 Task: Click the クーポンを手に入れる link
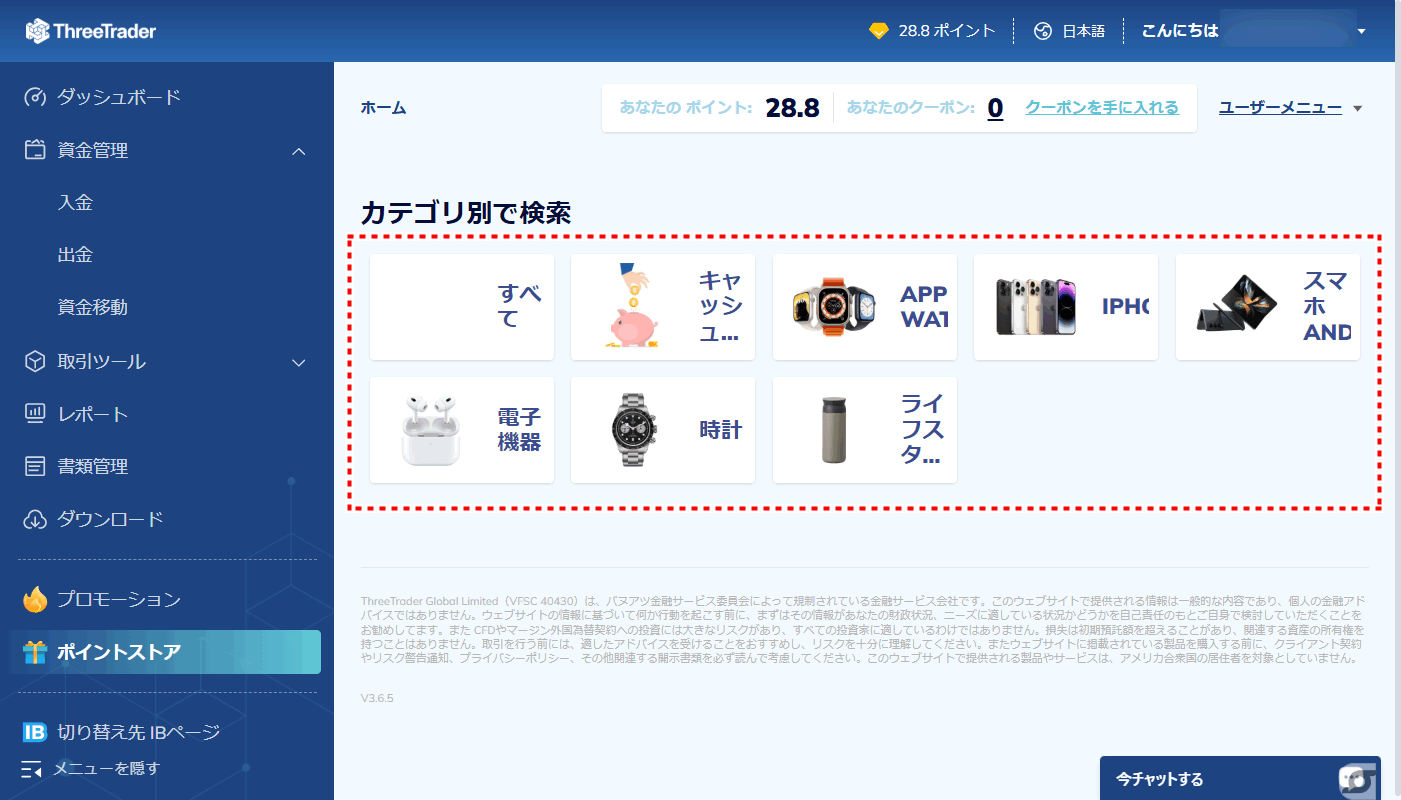pos(1102,107)
